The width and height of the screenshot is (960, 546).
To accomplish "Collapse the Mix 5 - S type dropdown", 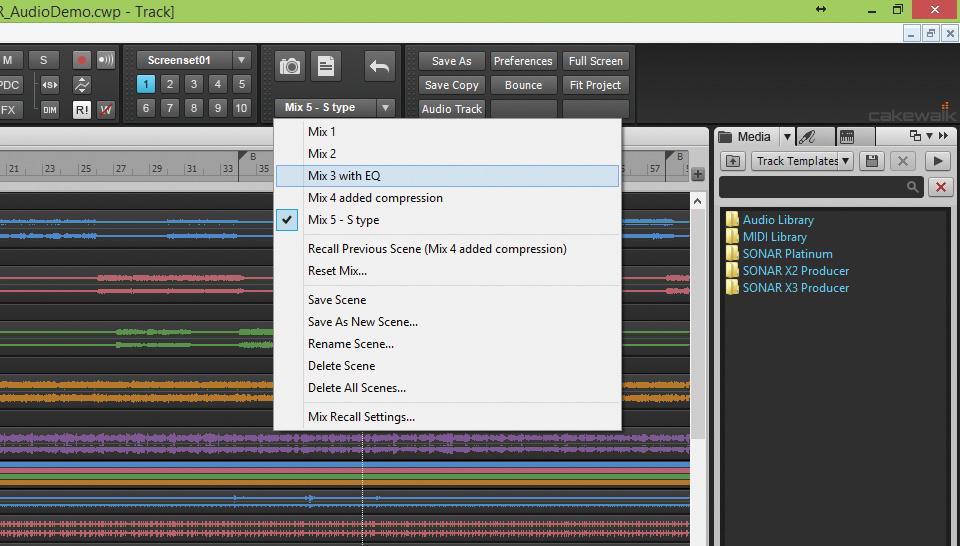I will coord(385,108).
